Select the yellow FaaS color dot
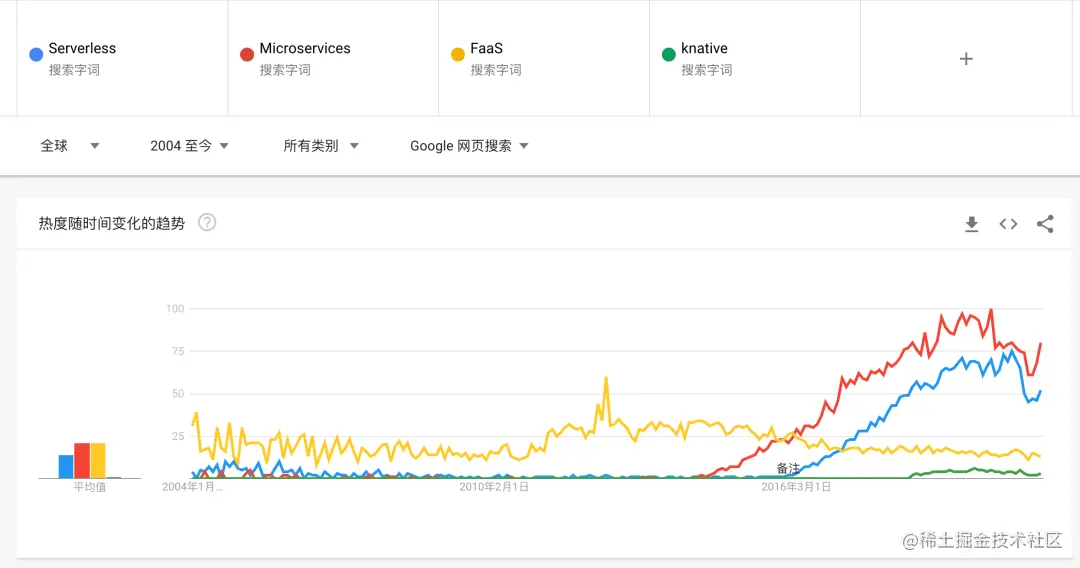The image size is (1080, 568). (x=457, y=54)
